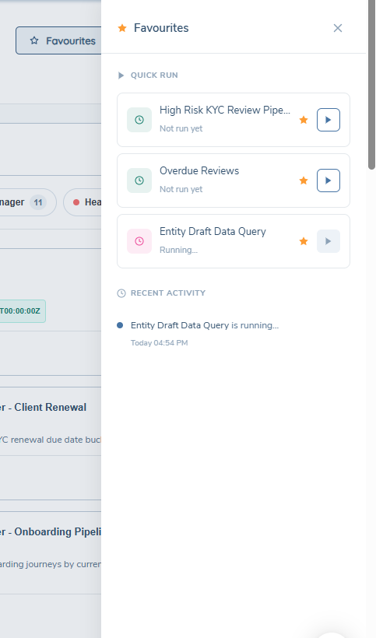Click the pink clock icon of Entity Draft Data Query
Image resolution: width=376 pixels, height=638 pixels.
139,241
